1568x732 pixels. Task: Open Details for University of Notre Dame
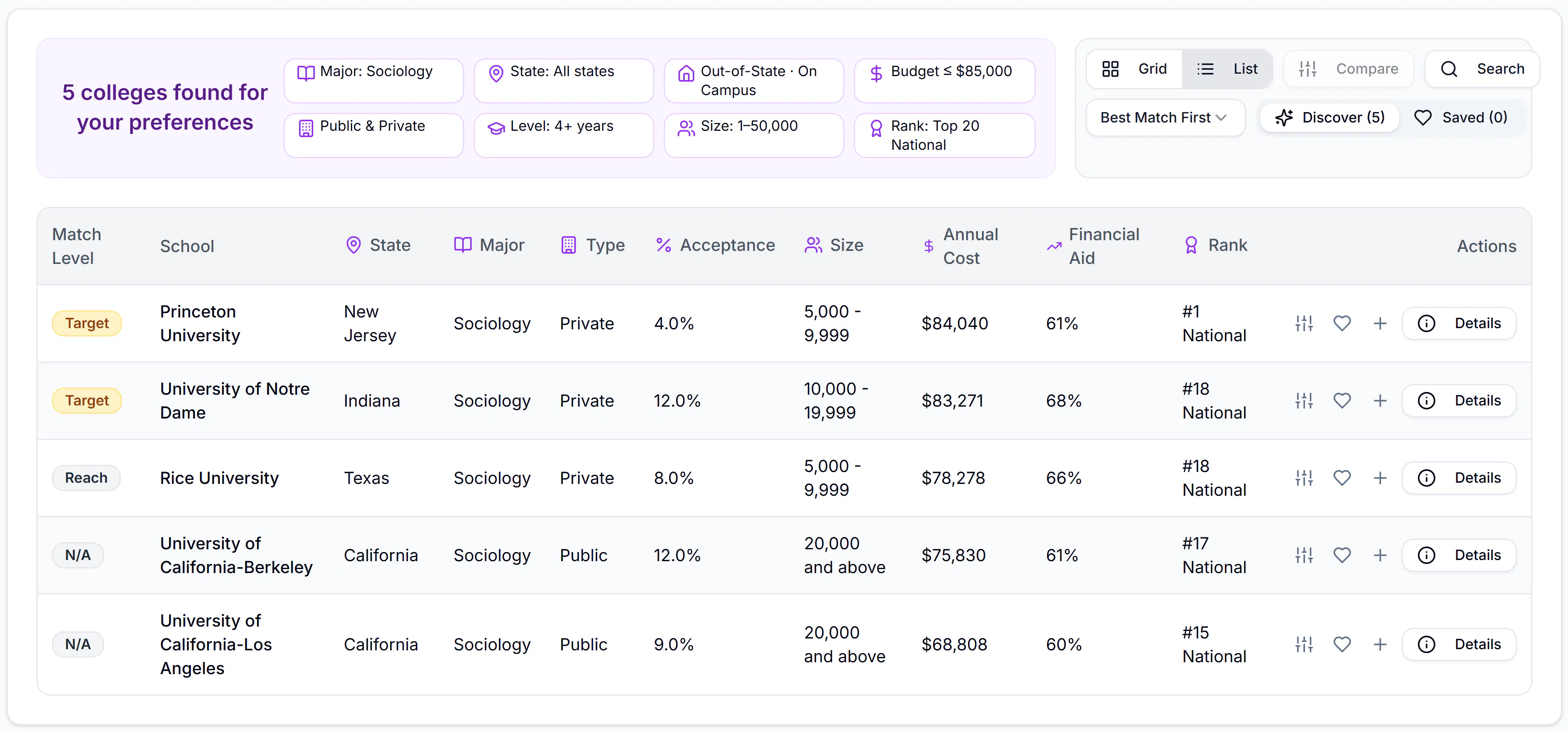1459,401
